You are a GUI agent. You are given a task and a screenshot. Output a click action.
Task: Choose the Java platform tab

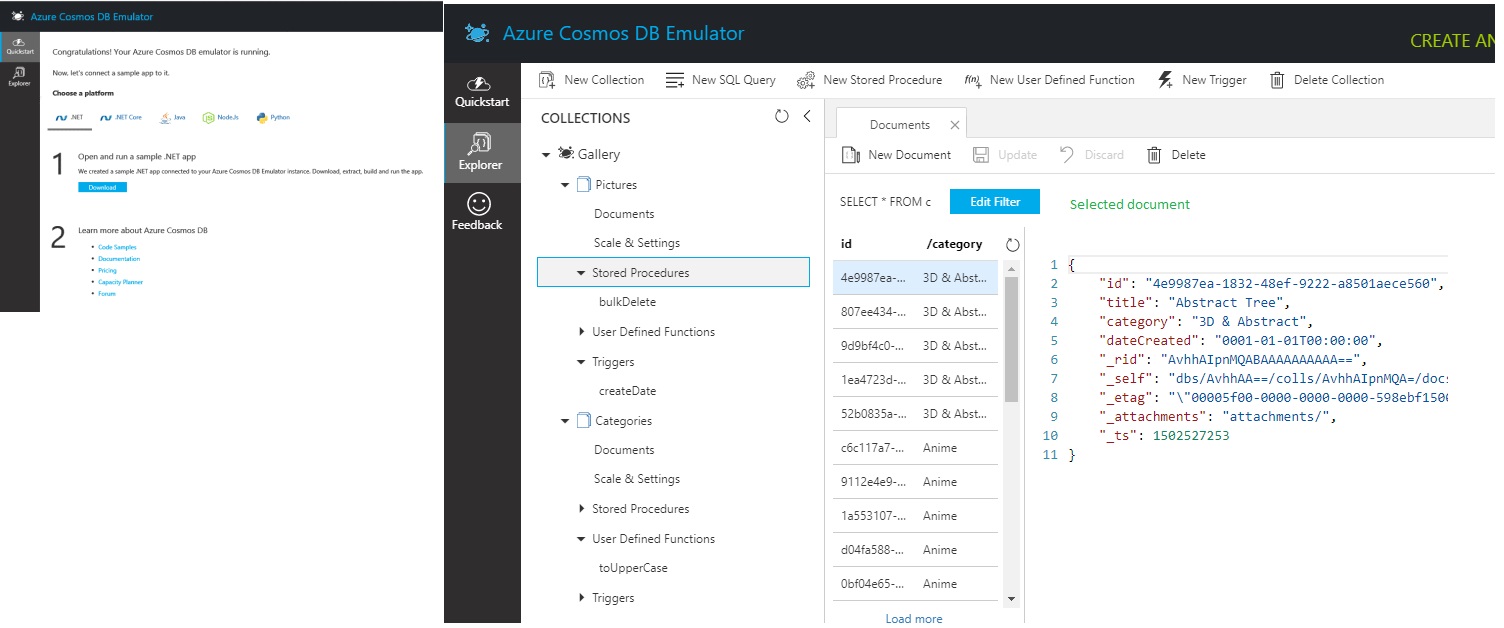click(x=173, y=118)
